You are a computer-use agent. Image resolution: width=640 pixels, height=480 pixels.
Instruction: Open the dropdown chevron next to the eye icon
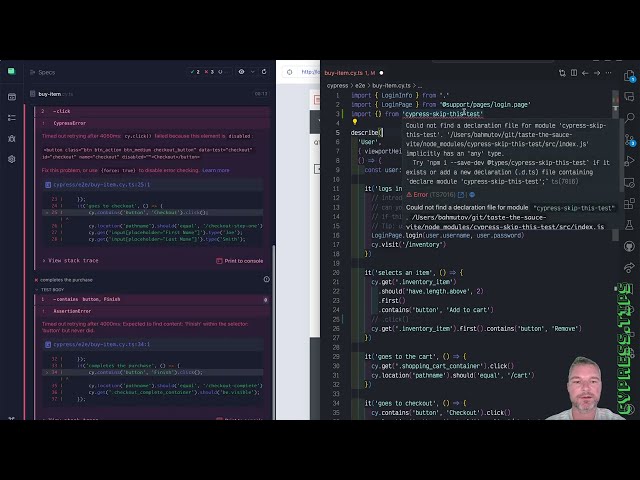[x=253, y=72]
